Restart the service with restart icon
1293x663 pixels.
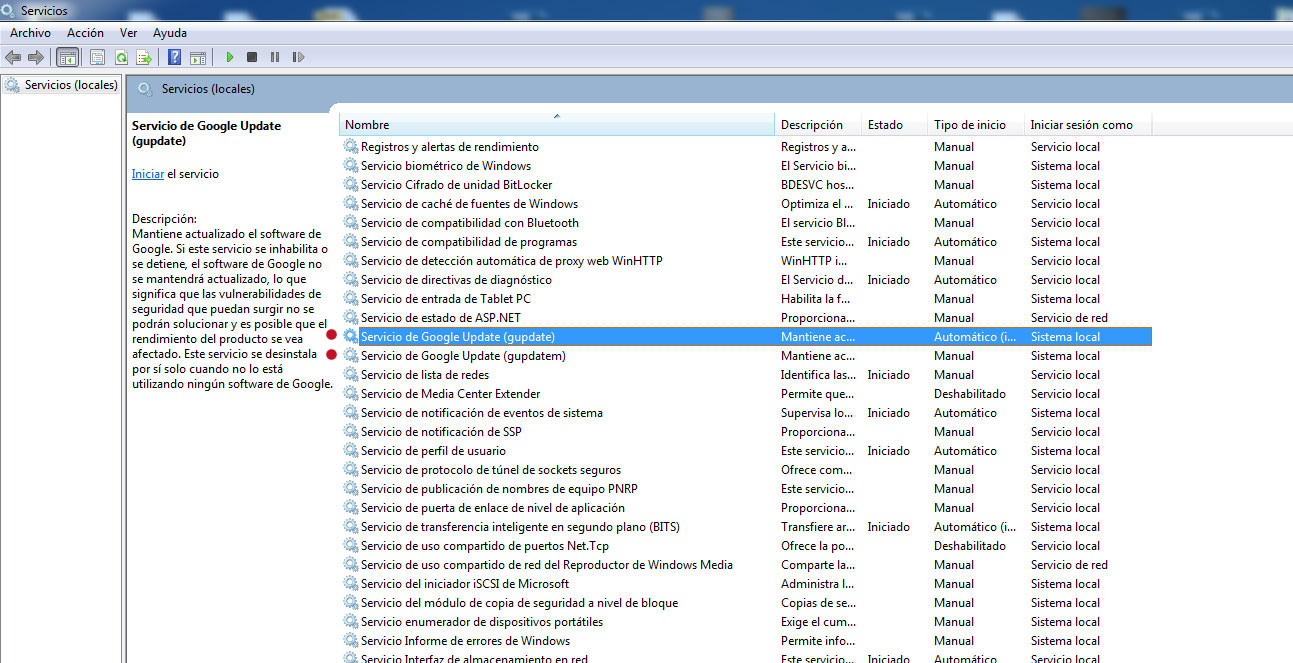(298, 58)
